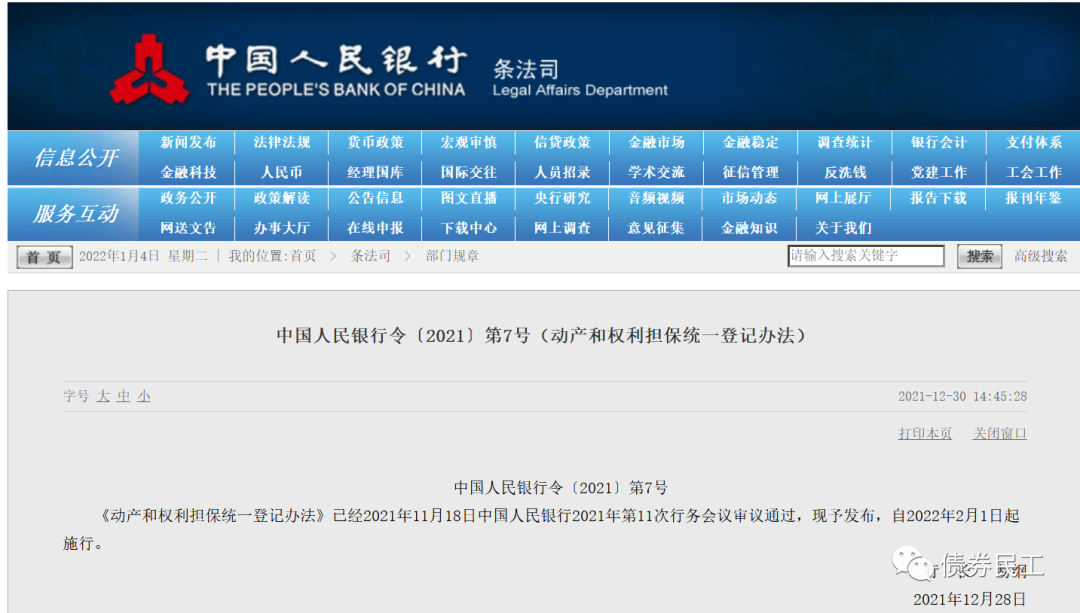Open the 货币政策 menu item

(375, 143)
